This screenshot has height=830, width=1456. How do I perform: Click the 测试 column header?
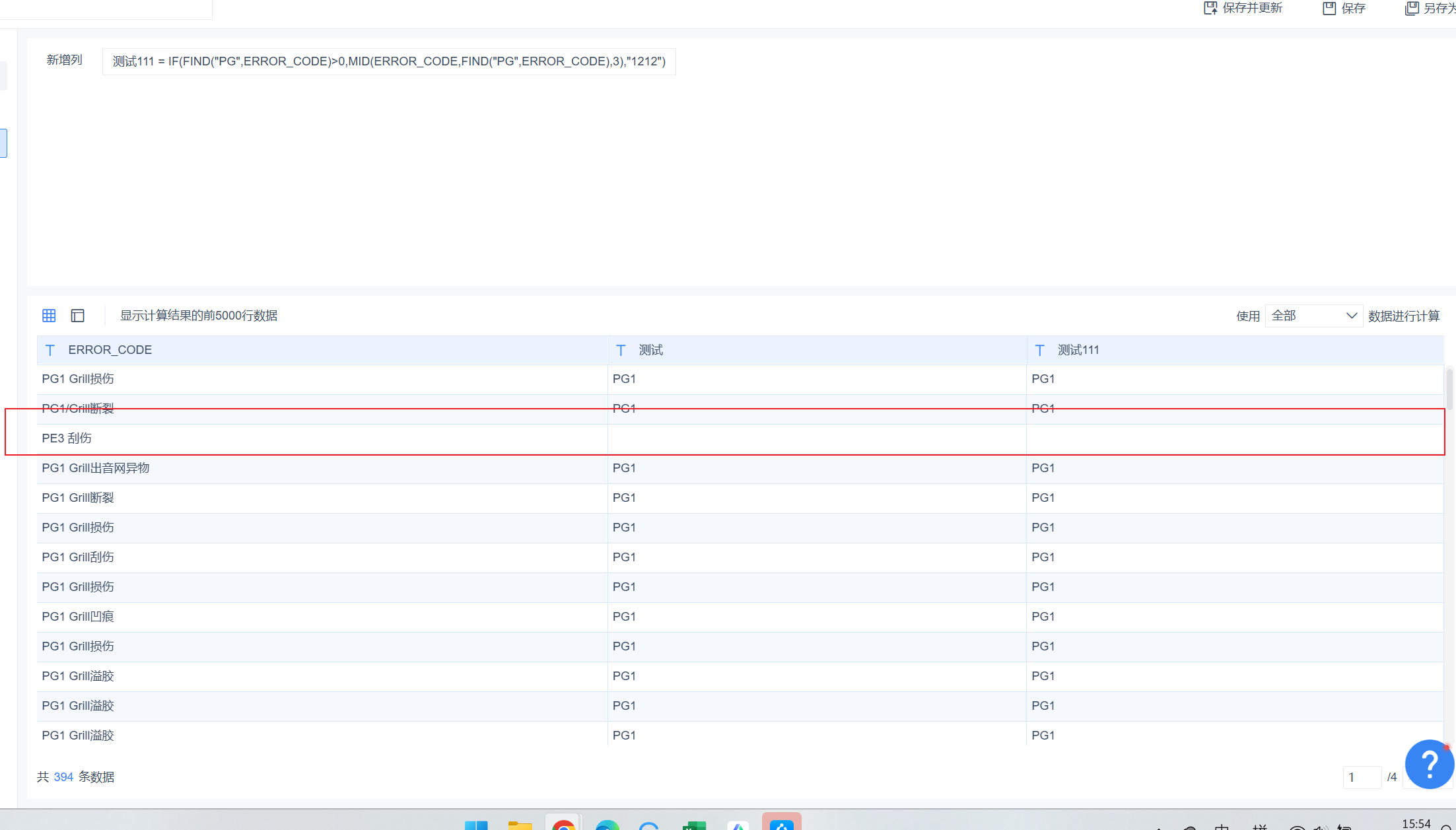(650, 350)
